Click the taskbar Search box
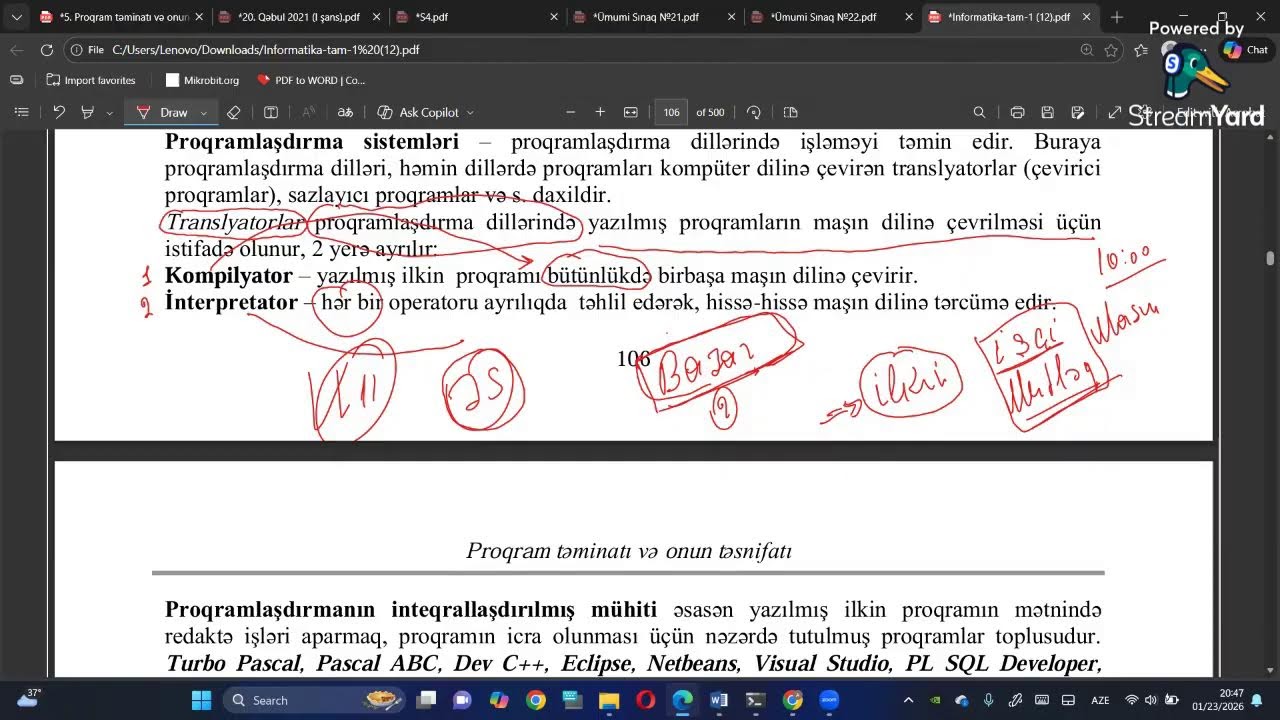Viewport: 1280px width, 720px height. click(x=315, y=700)
